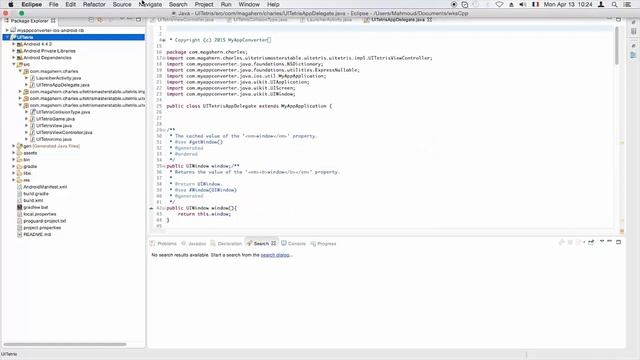Screen dimensions: 640x360
Task: Minimize the Search view panel
Action: point(609,242)
